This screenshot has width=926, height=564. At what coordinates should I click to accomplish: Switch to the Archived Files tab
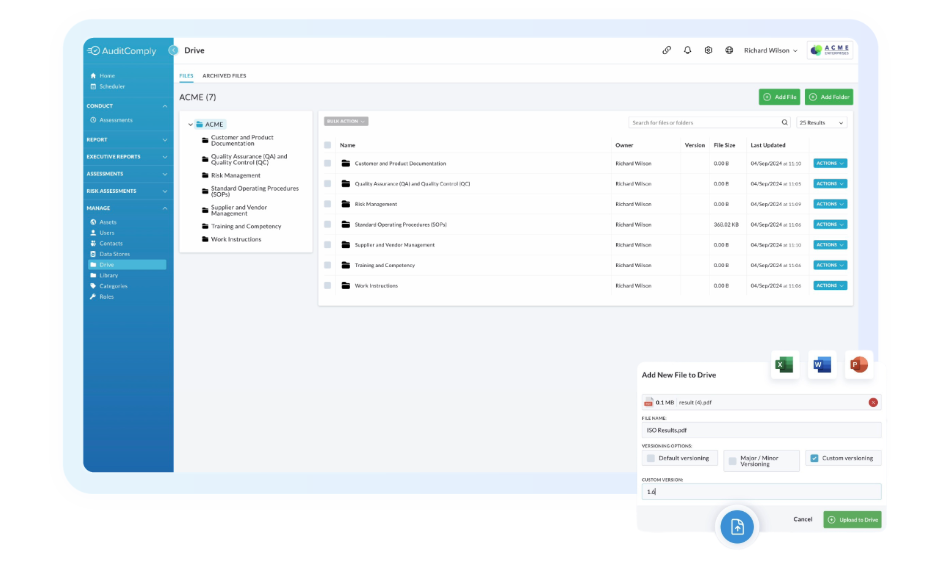224,76
